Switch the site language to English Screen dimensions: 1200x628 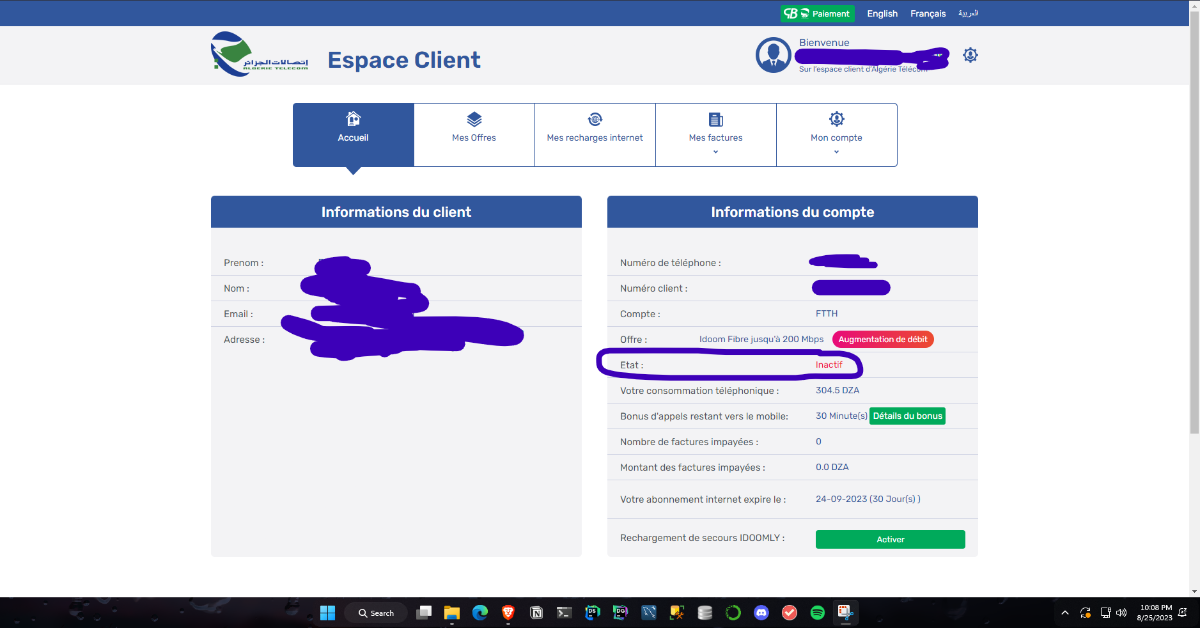(882, 14)
